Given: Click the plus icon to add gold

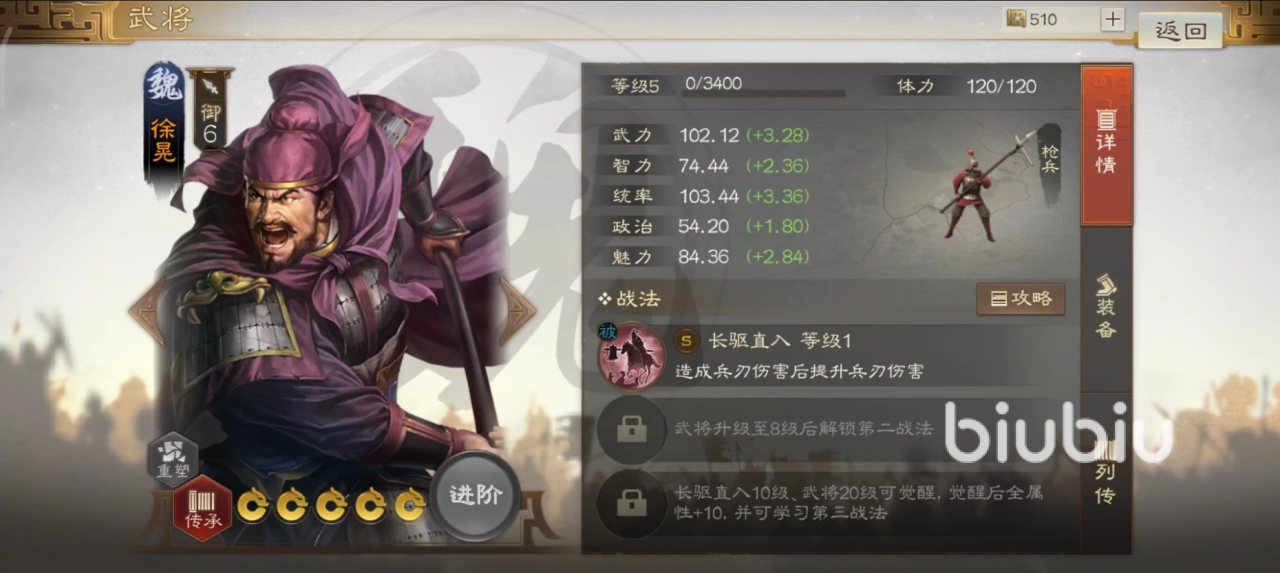Looking at the screenshot, I should [x=1113, y=19].
